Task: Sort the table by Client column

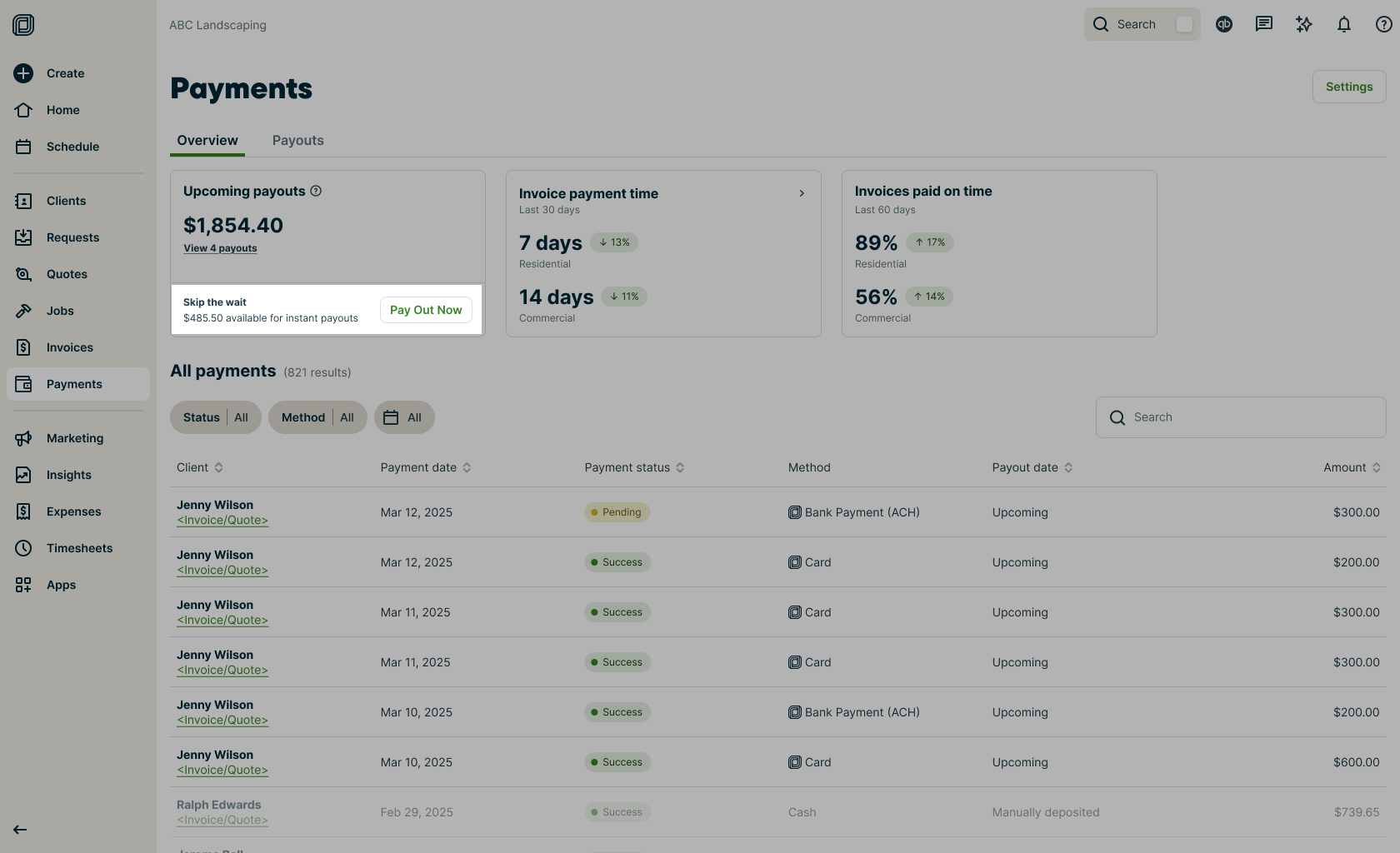Action: point(200,467)
